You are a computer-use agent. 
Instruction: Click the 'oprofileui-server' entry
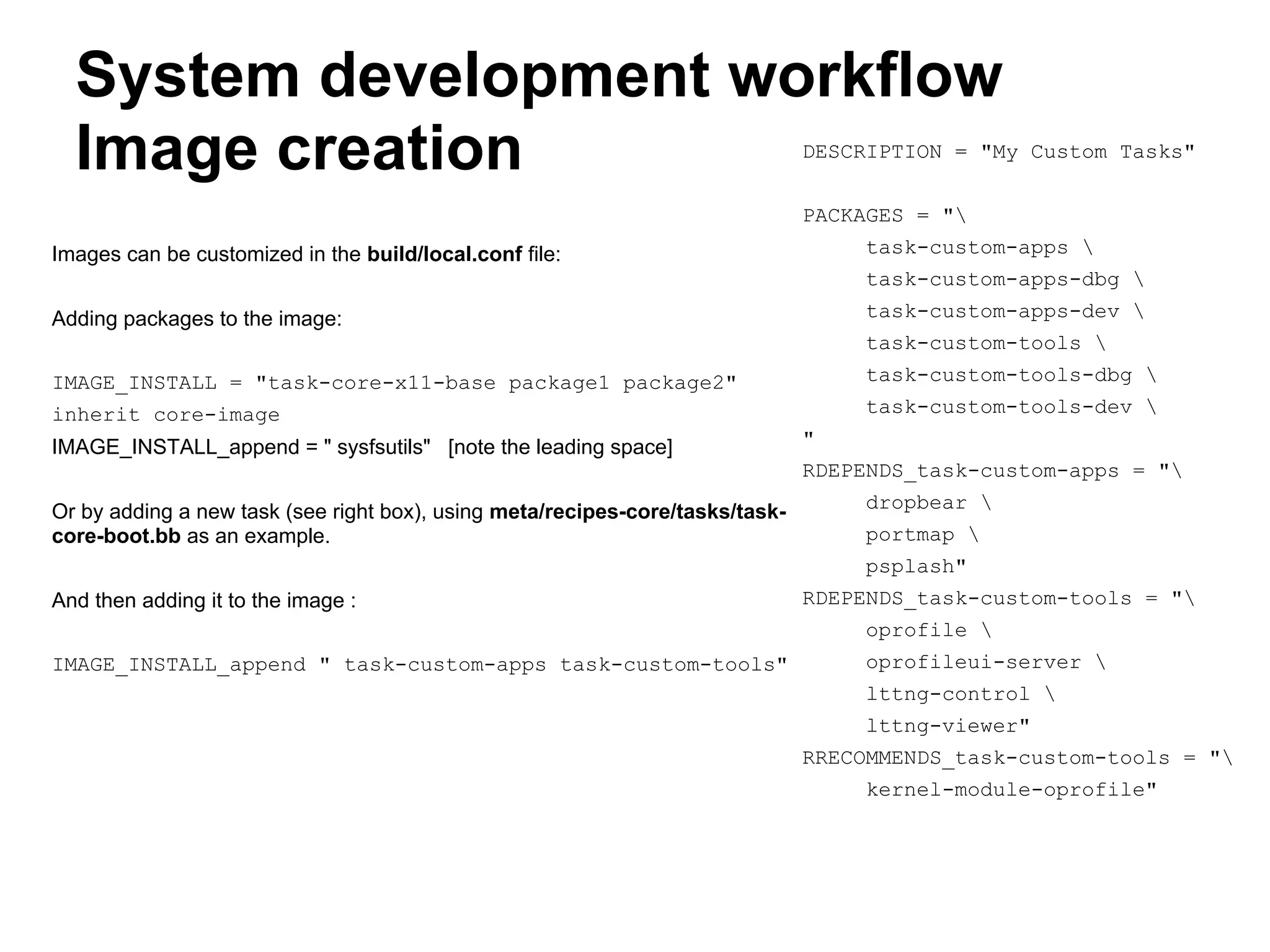[x=973, y=663]
